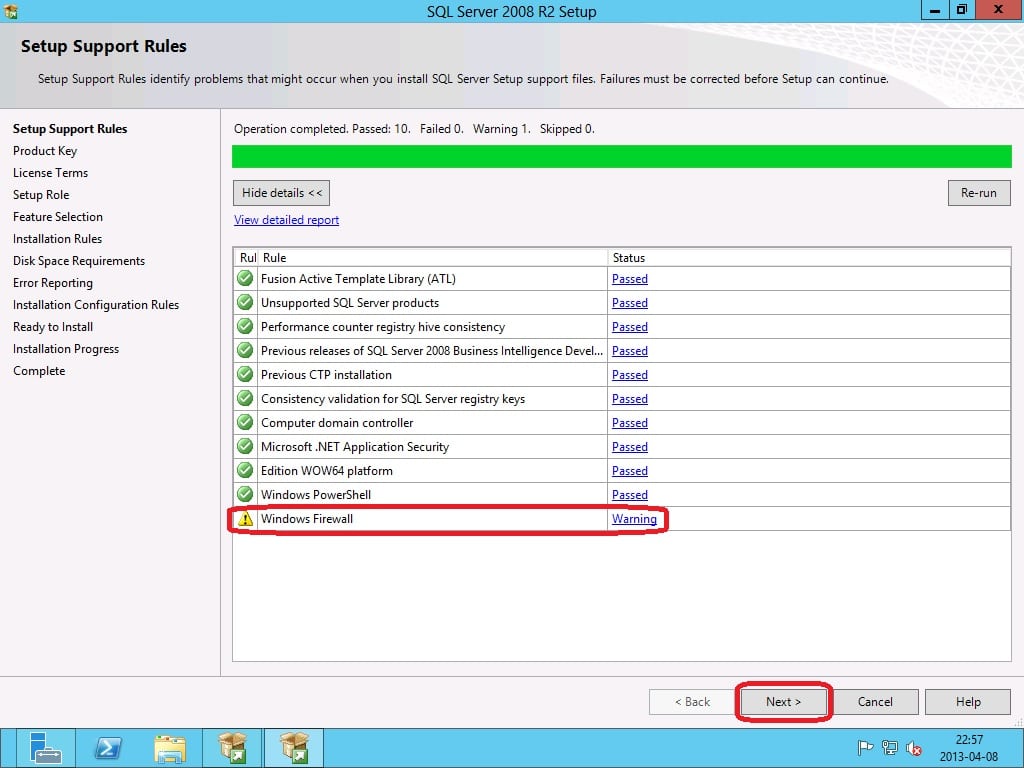This screenshot has width=1024, height=768.
Task: Select Product Key step in sidebar
Action: pos(45,151)
